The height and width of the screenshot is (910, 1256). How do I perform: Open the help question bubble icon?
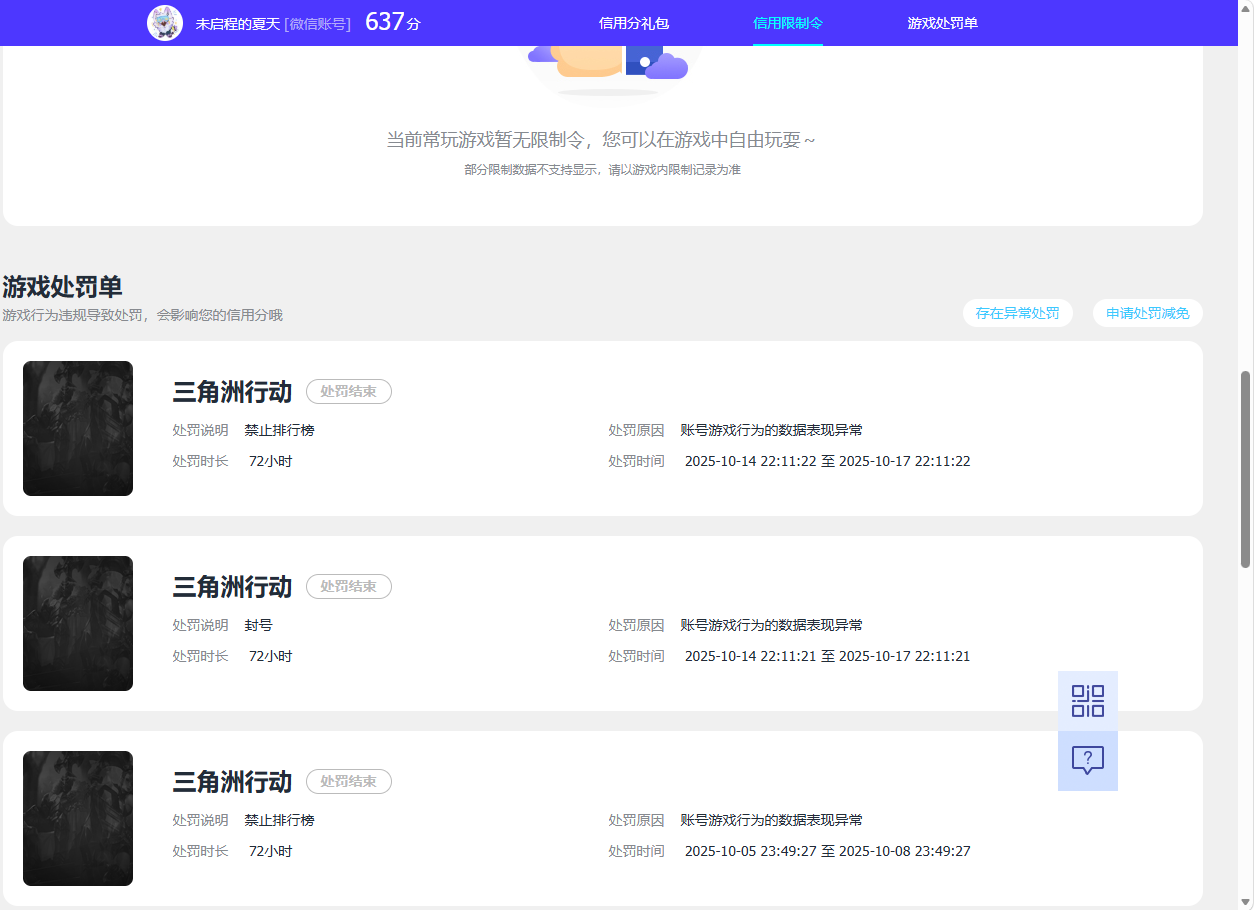coord(1088,761)
